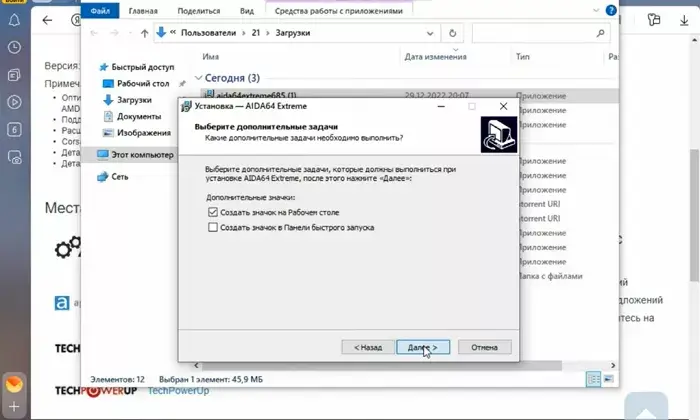700x420 pixels.
Task: Collapse the 'Сегодня (3)' group
Action: [198, 78]
